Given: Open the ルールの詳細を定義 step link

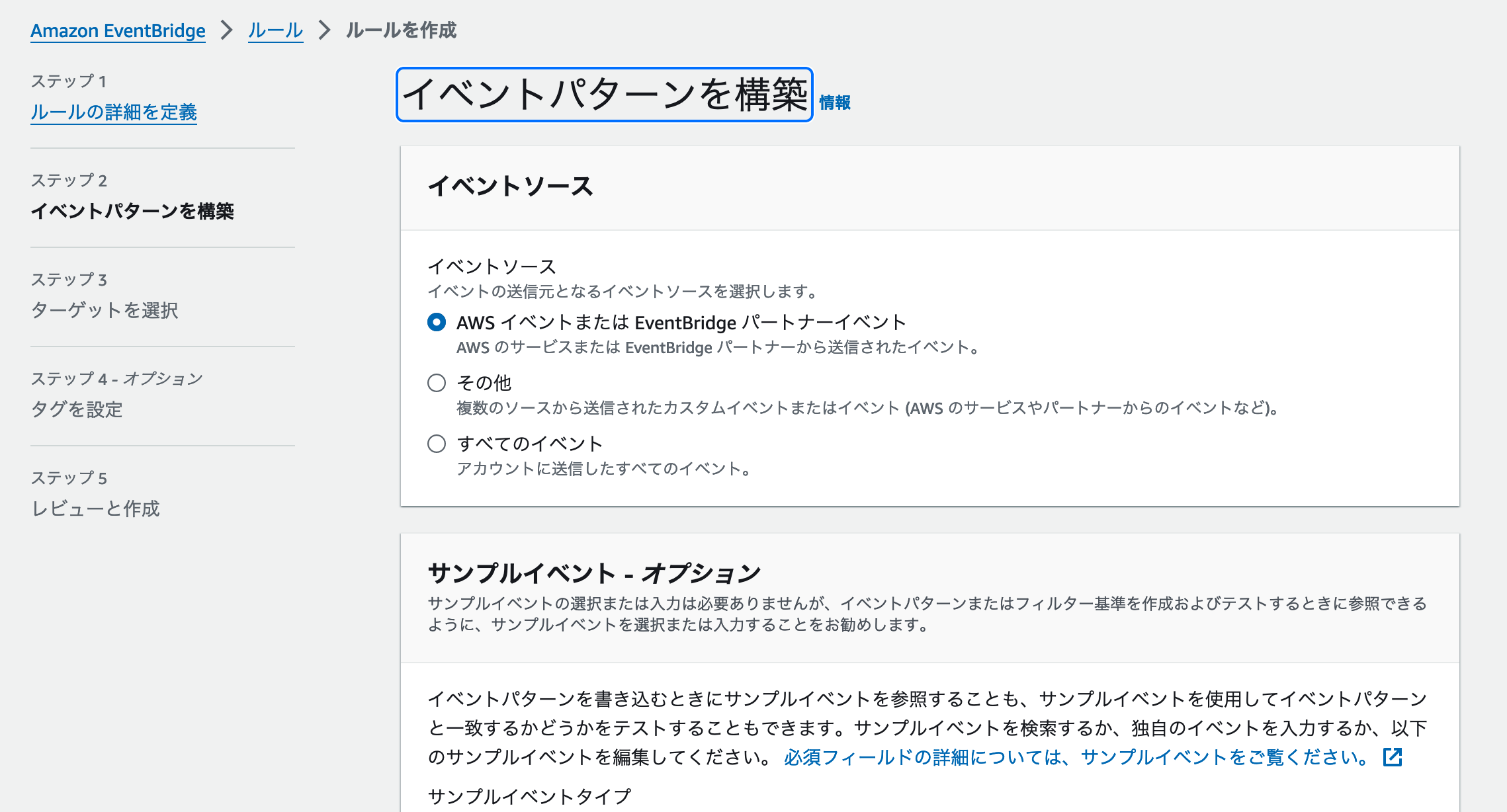Looking at the screenshot, I should [114, 113].
